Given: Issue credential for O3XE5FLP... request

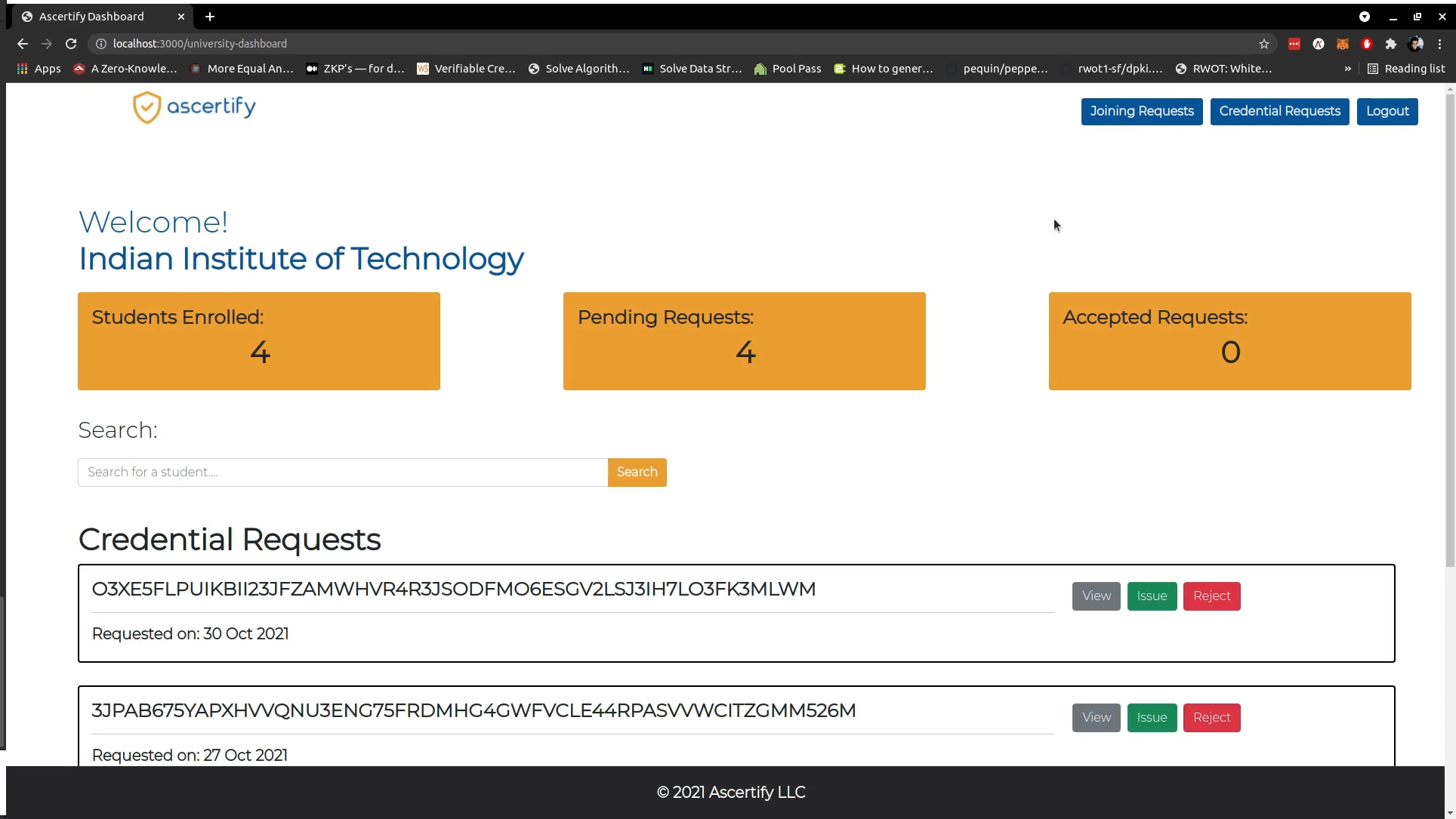Looking at the screenshot, I should (1152, 596).
